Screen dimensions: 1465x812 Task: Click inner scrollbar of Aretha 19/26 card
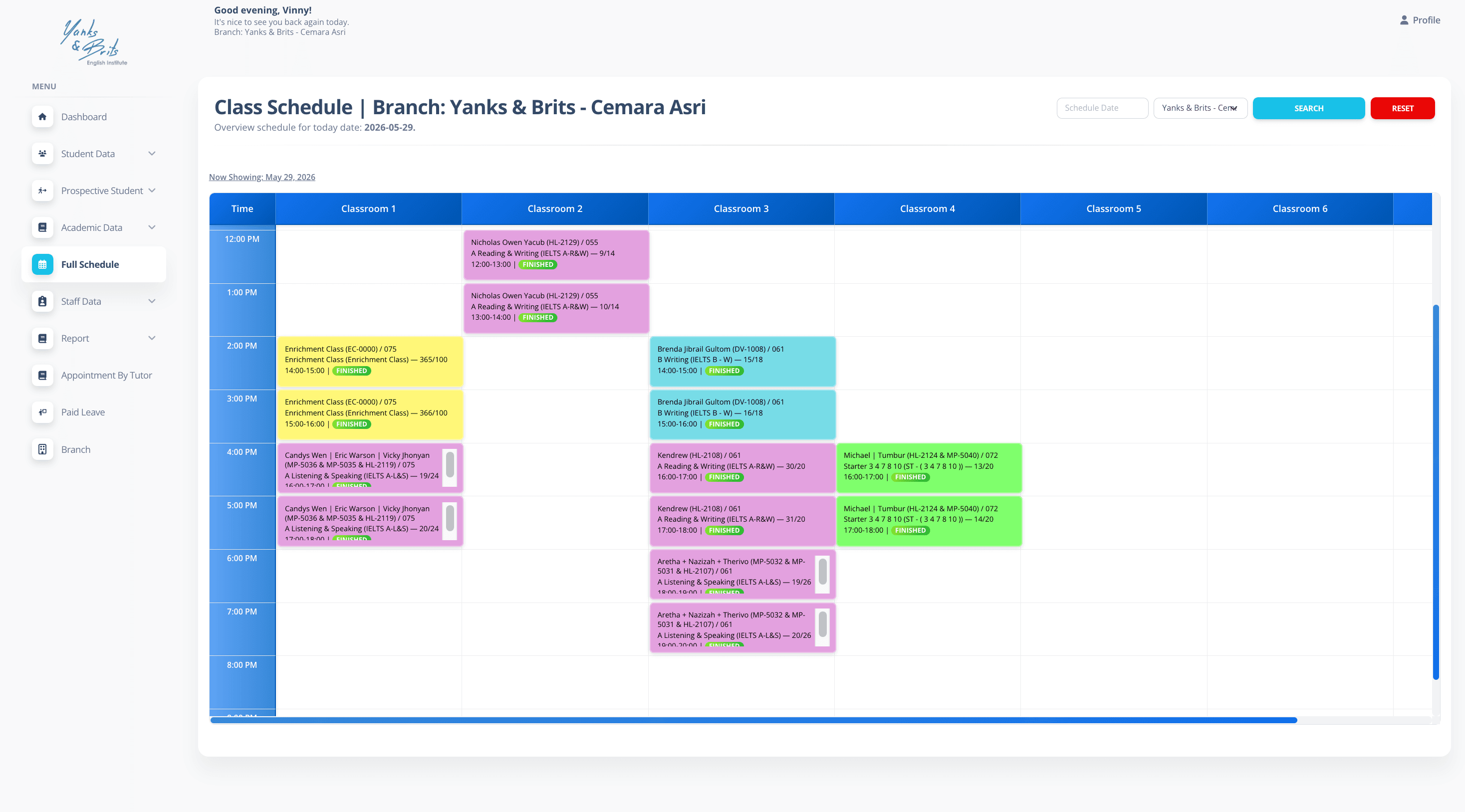[x=822, y=572]
